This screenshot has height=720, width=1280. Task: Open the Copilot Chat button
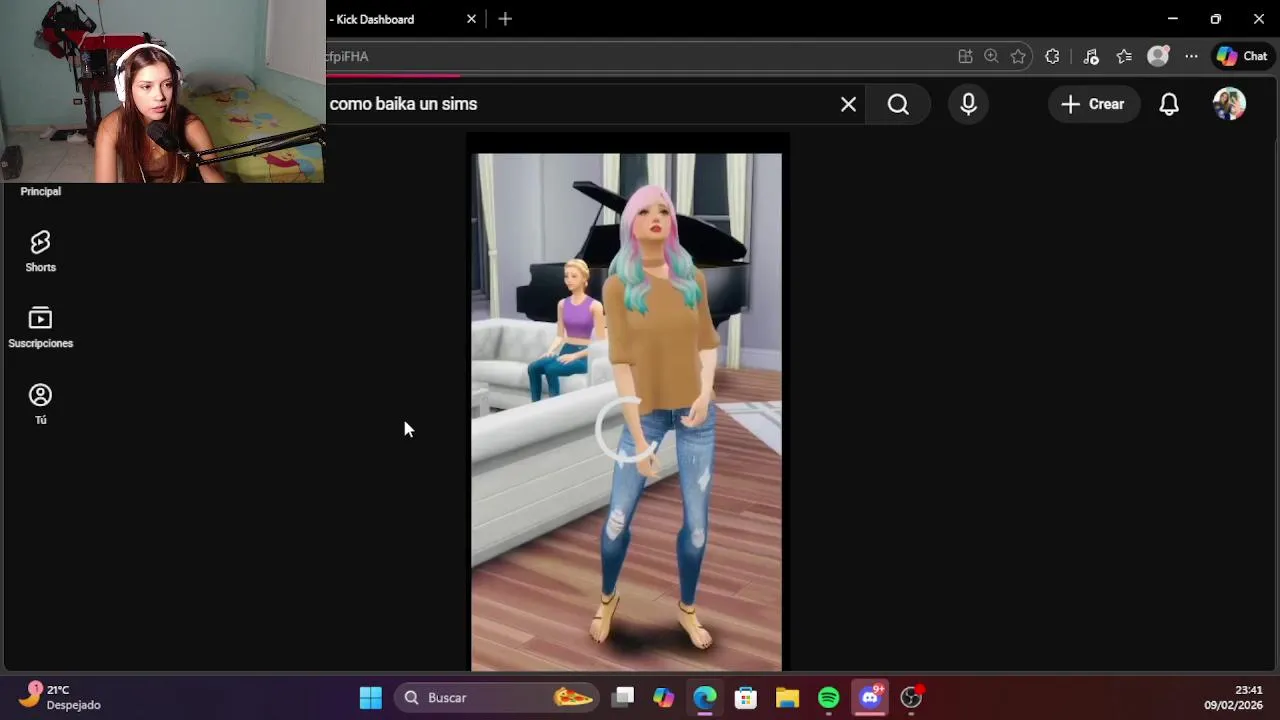click(x=1242, y=56)
